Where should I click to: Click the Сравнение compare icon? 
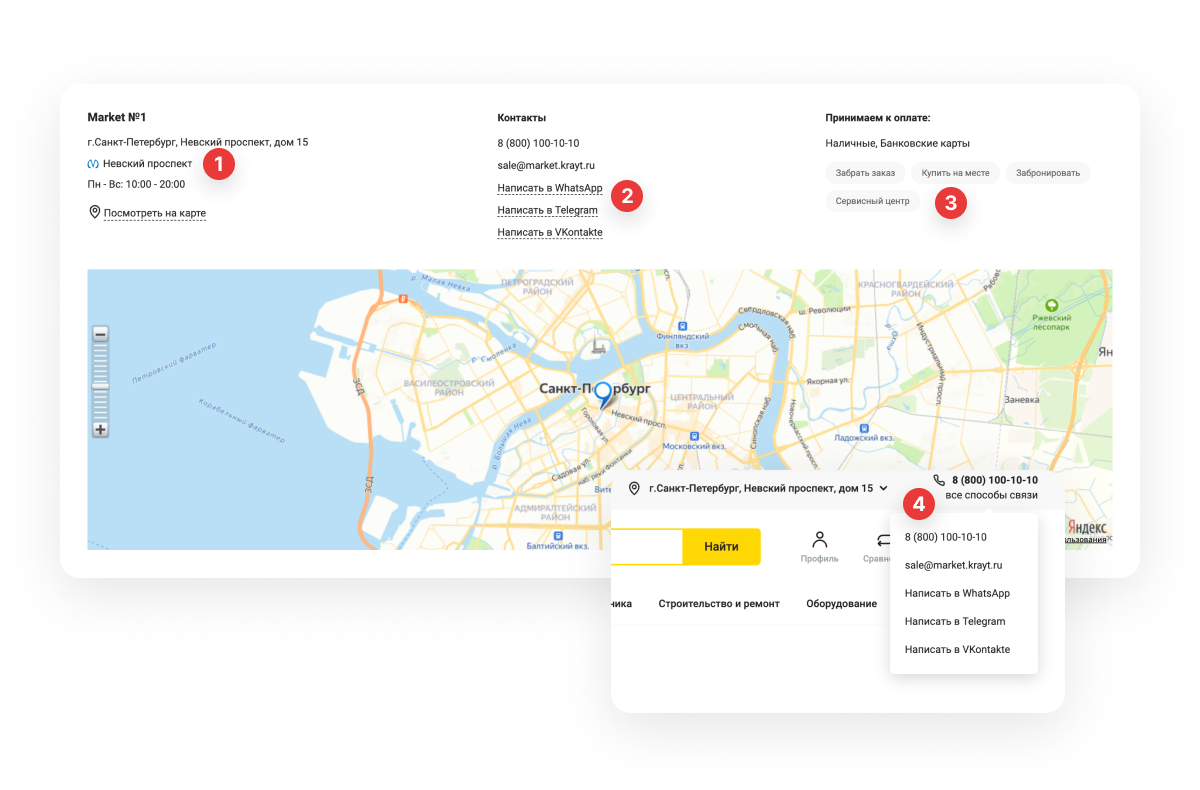tap(883, 540)
